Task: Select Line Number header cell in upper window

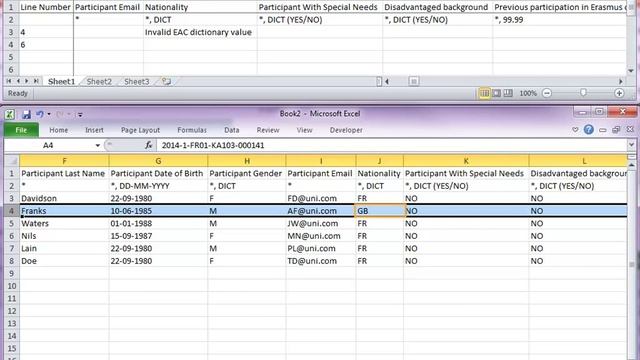Action: [x=46, y=7]
